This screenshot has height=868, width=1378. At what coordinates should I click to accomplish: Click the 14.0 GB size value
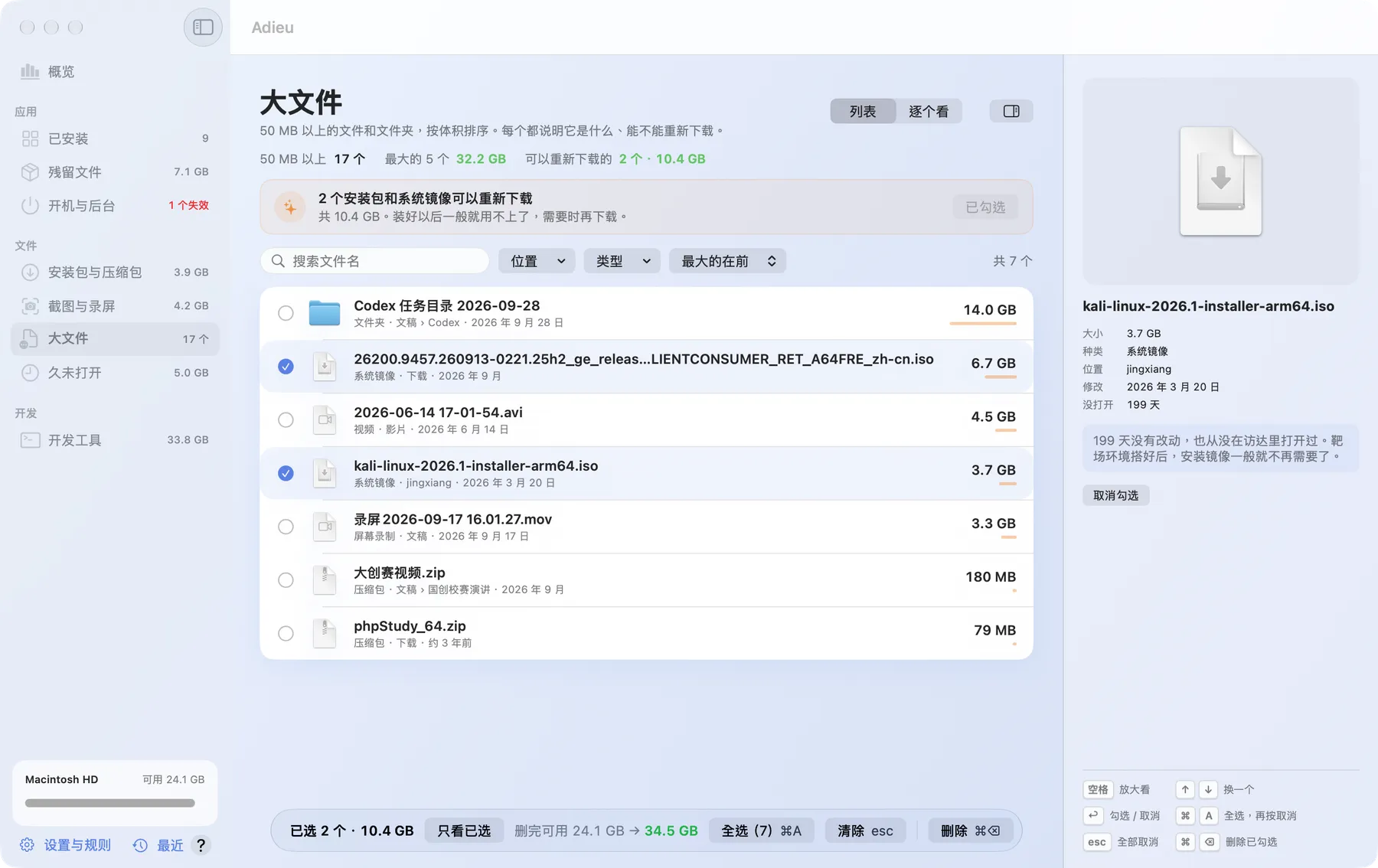989,309
